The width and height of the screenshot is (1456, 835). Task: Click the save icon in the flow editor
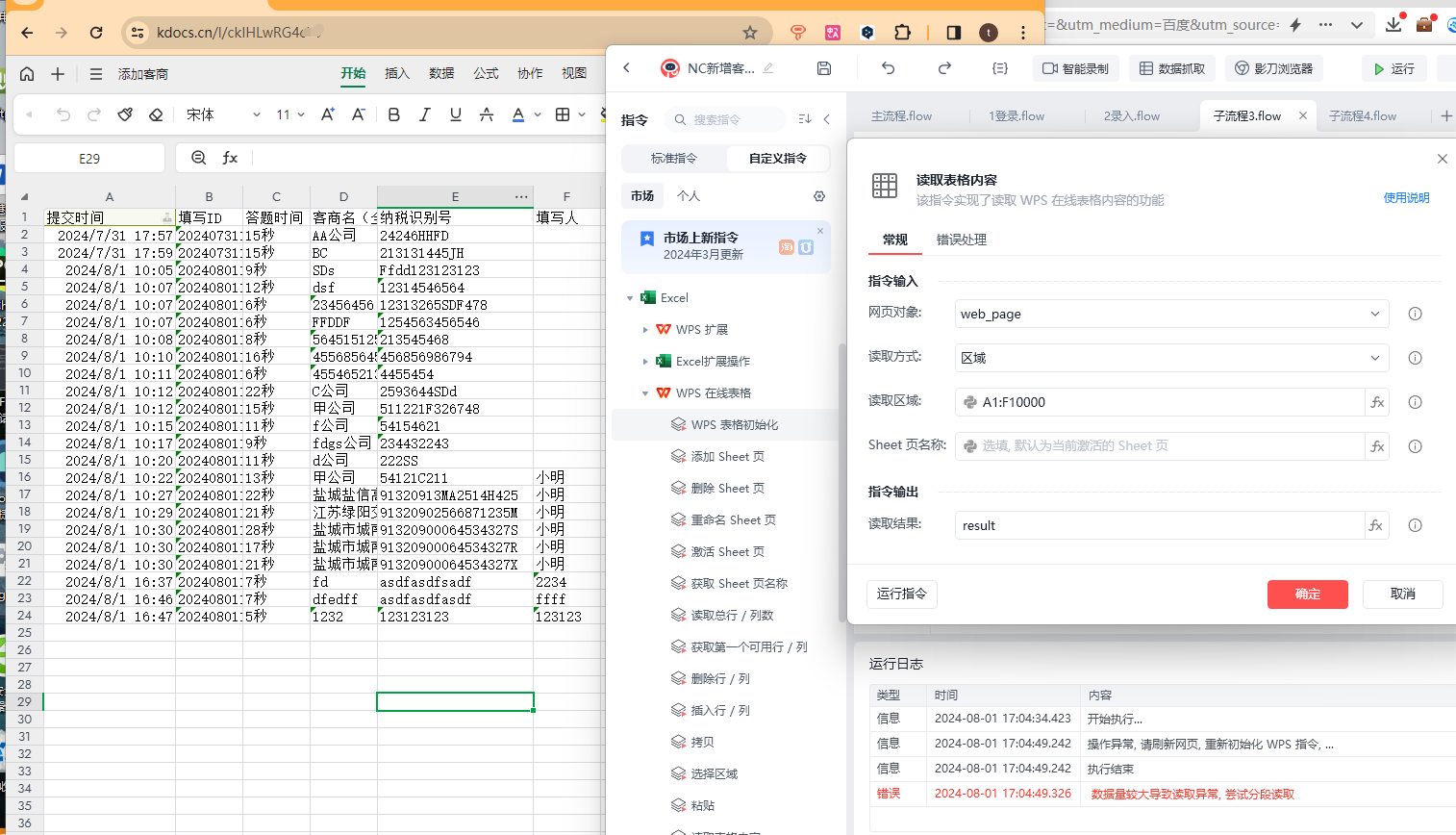[x=823, y=68]
